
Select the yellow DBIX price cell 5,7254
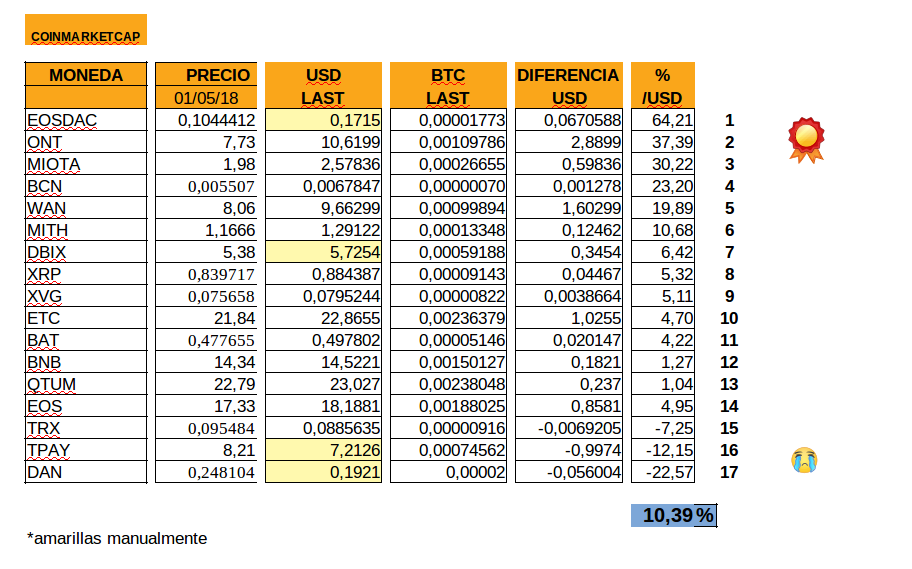pyautogui.click(x=323, y=252)
